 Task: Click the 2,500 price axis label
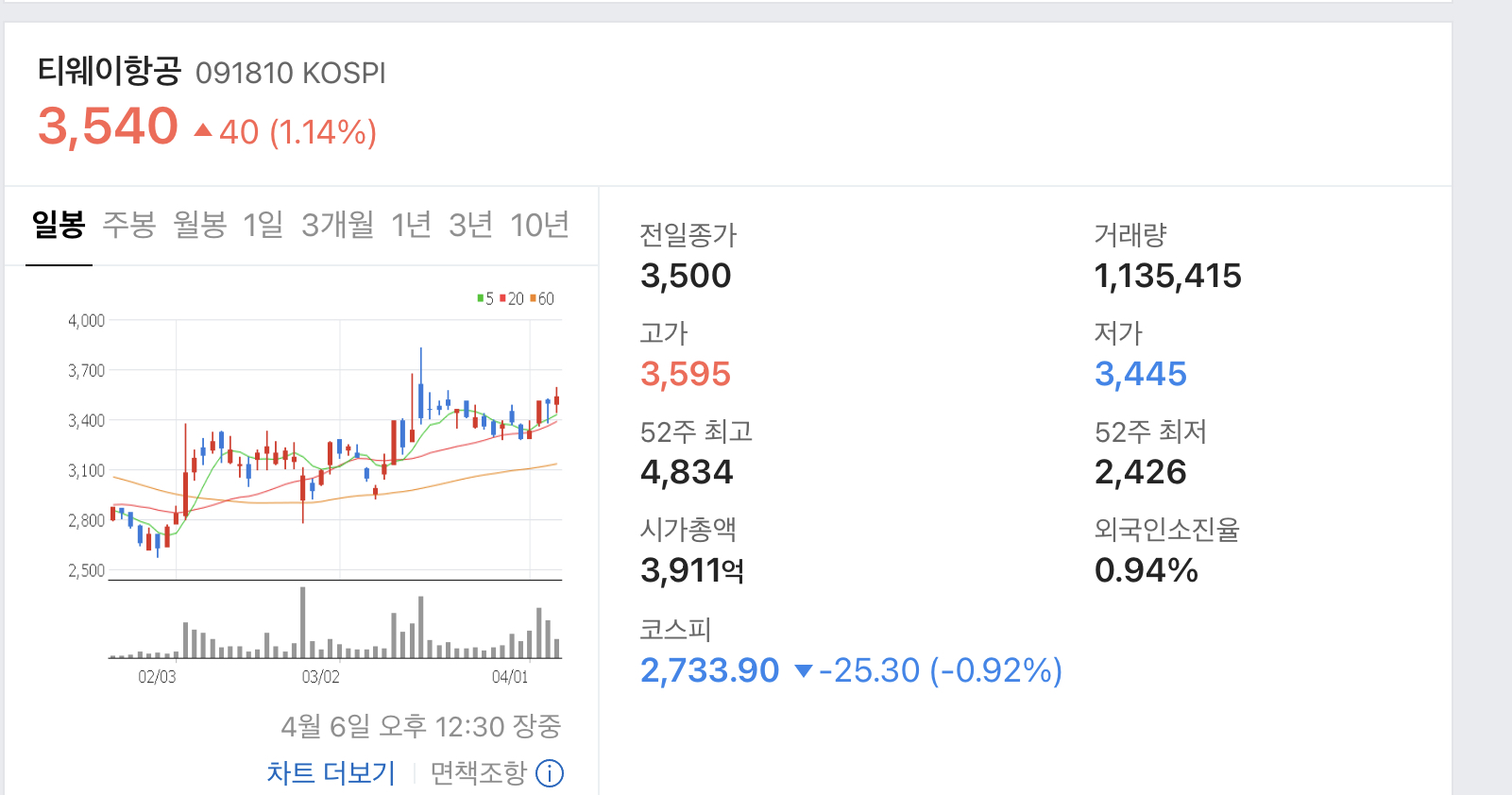[86, 570]
